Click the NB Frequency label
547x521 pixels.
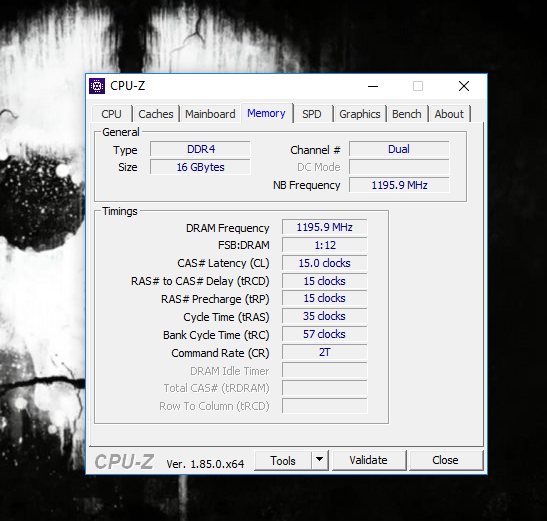click(307, 185)
